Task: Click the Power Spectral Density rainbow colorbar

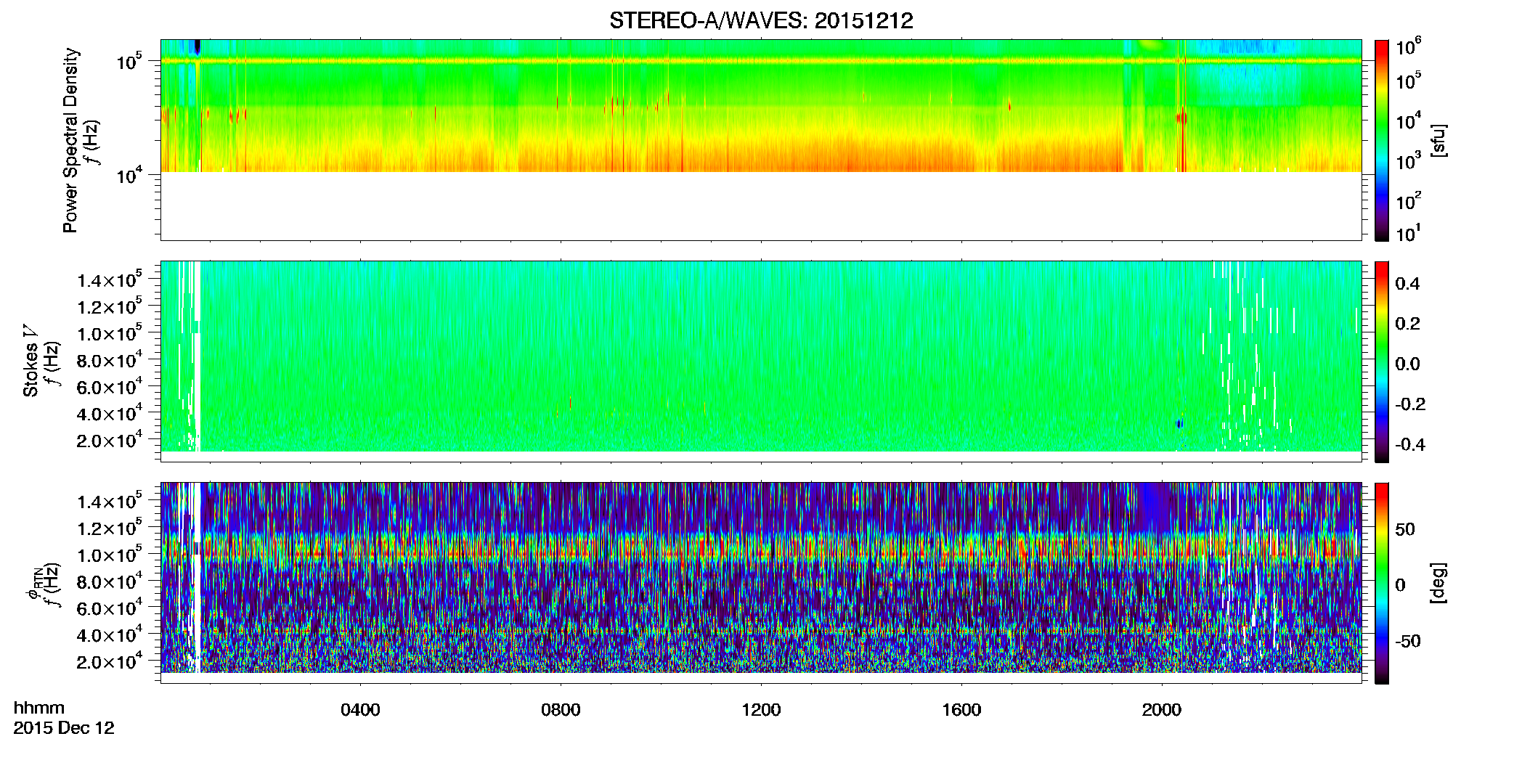Action: 1381,140
